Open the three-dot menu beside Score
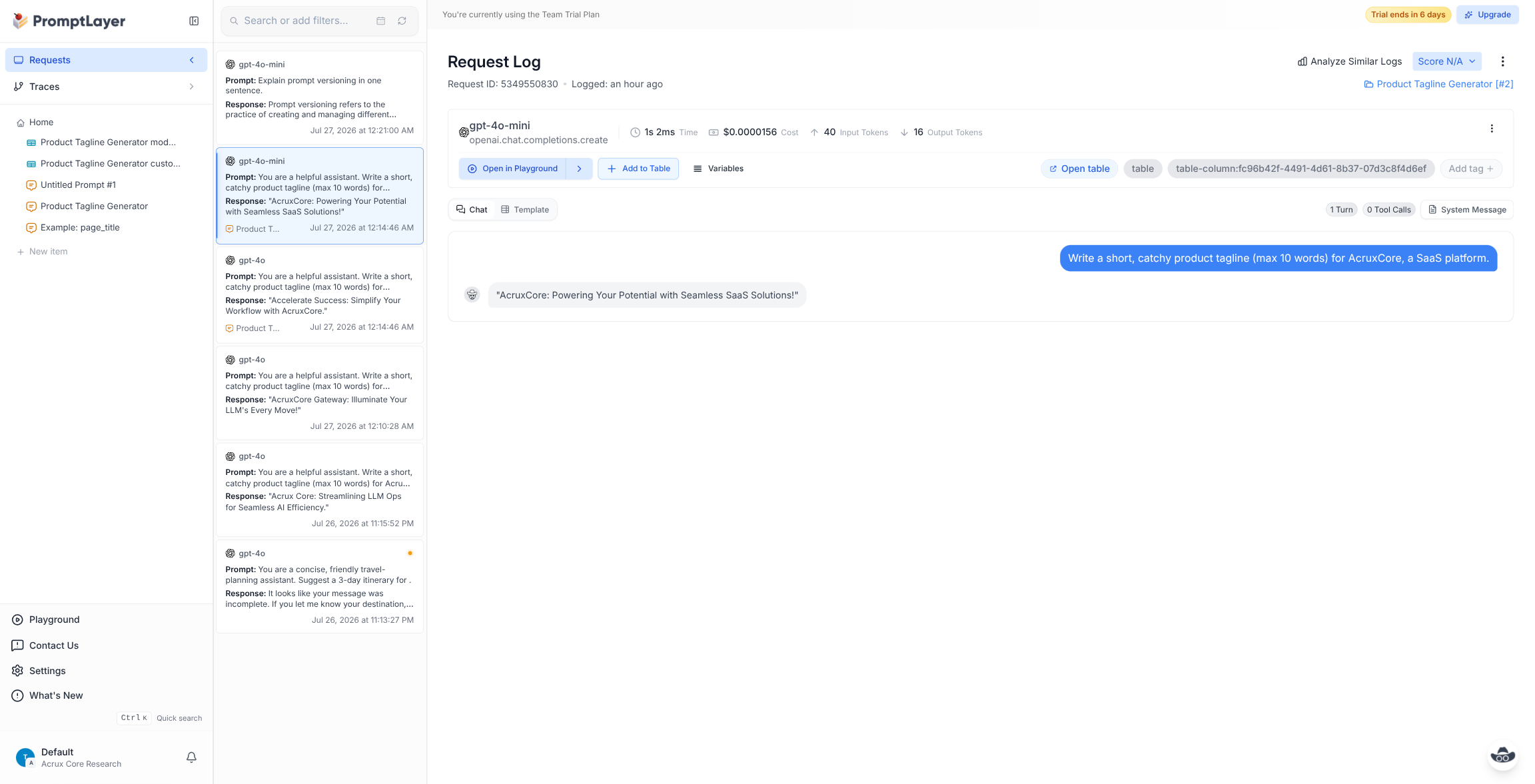Image resolution: width=1535 pixels, height=784 pixels. (1502, 61)
